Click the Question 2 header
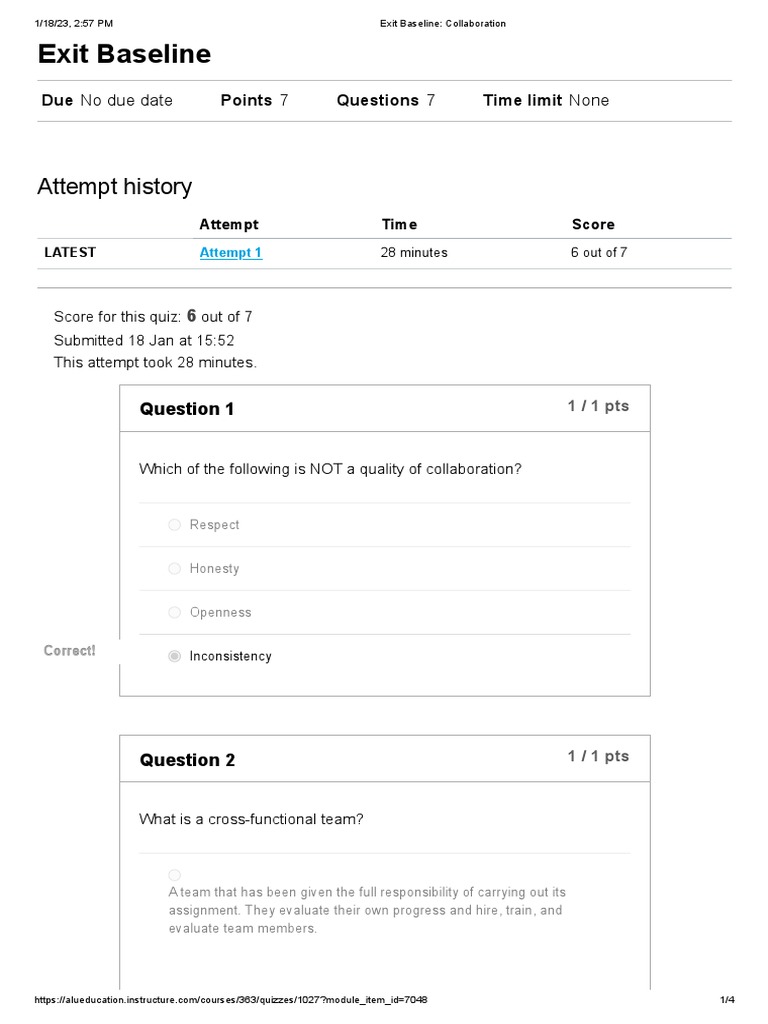Viewport: 768px width, 1024px height. (187, 760)
